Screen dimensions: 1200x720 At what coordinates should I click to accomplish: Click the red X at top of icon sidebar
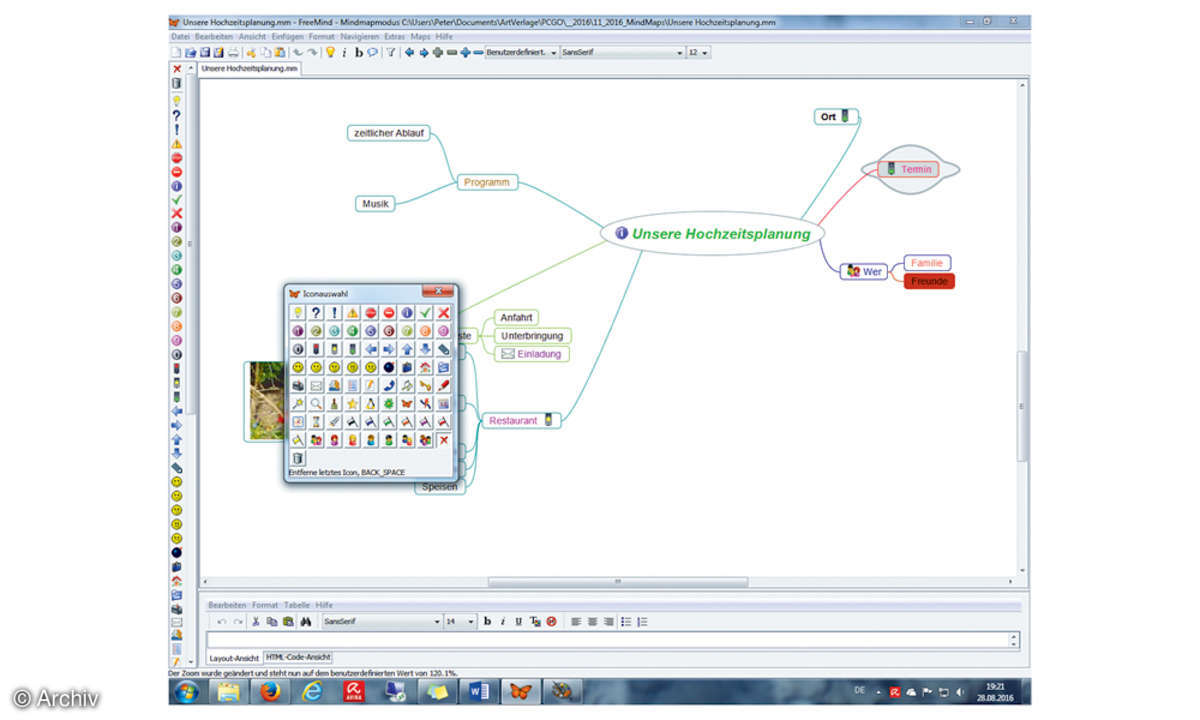177,69
